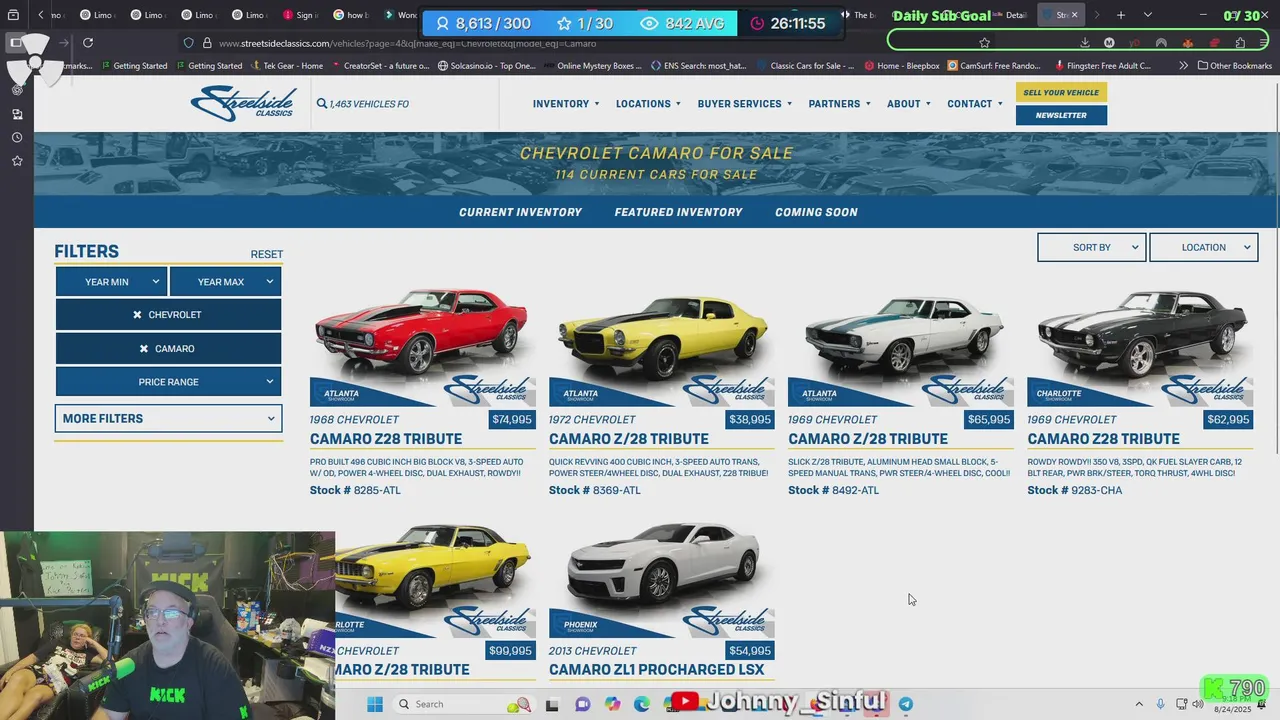Open the browser hamburger menu
This screenshot has height=720, width=1280.
click(1266, 43)
